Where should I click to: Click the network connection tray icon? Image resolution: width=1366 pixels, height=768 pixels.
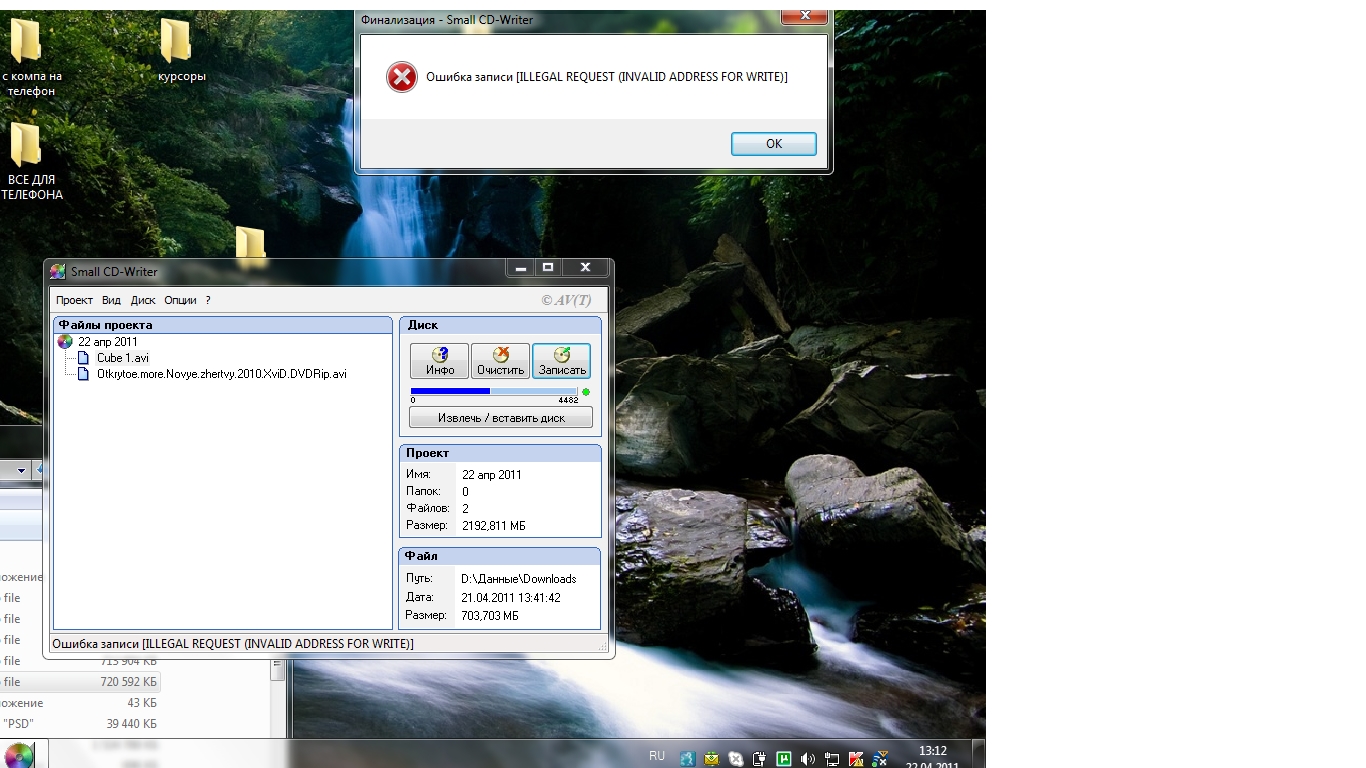[x=832, y=759]
